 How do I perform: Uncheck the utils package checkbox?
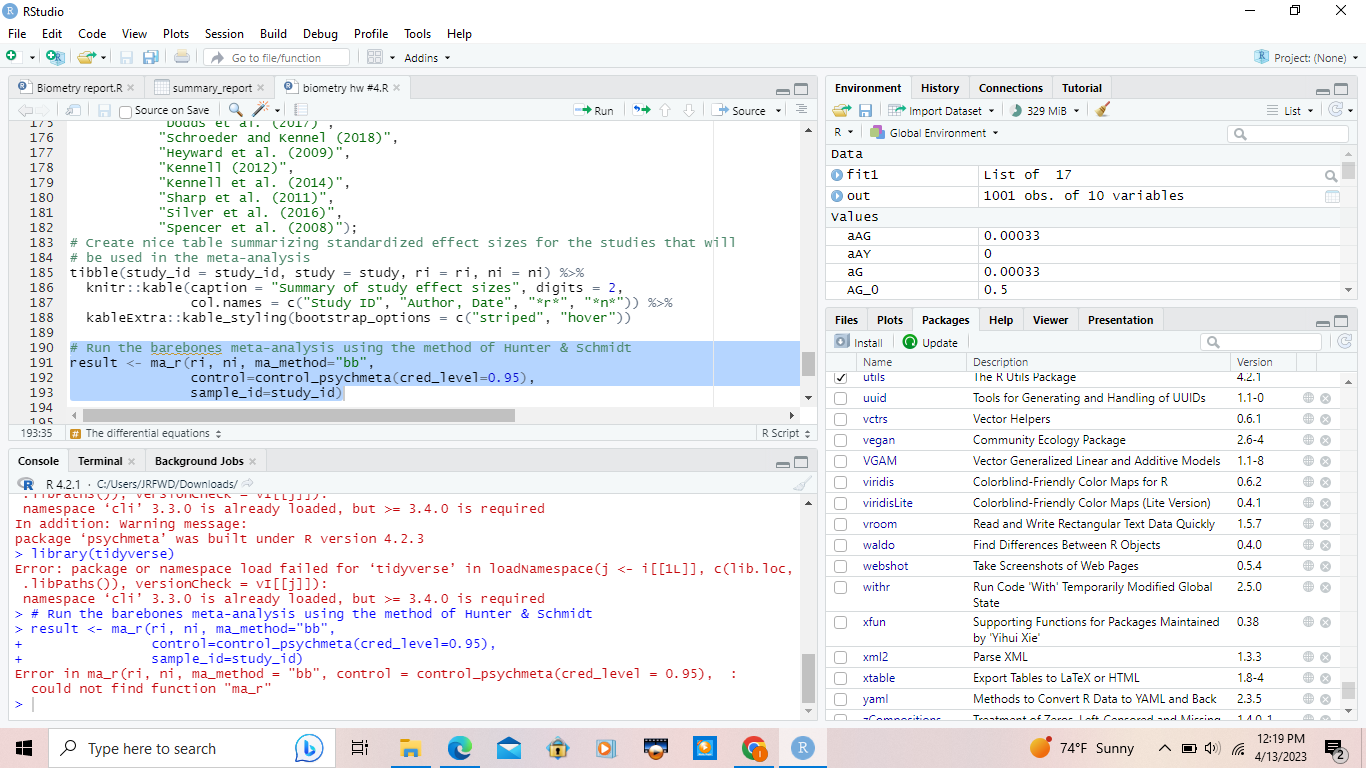coord(841,378)
